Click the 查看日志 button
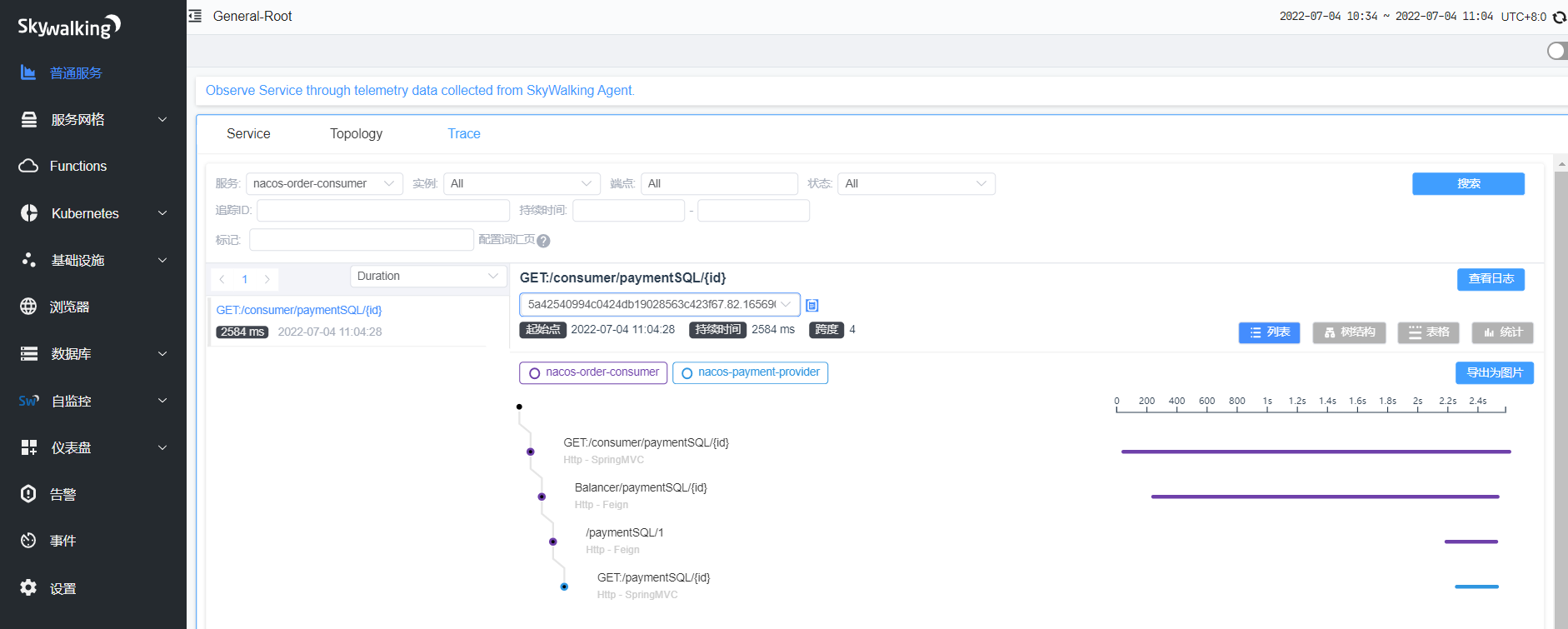Image resolution: width=1568 pixels, height=629 pixels. click(1491, 279)
